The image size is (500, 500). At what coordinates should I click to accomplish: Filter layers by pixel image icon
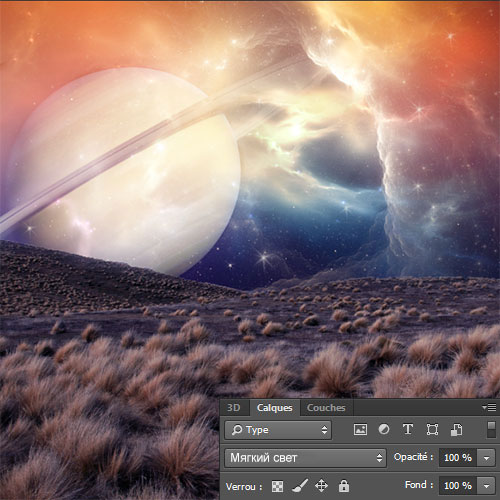360,429
